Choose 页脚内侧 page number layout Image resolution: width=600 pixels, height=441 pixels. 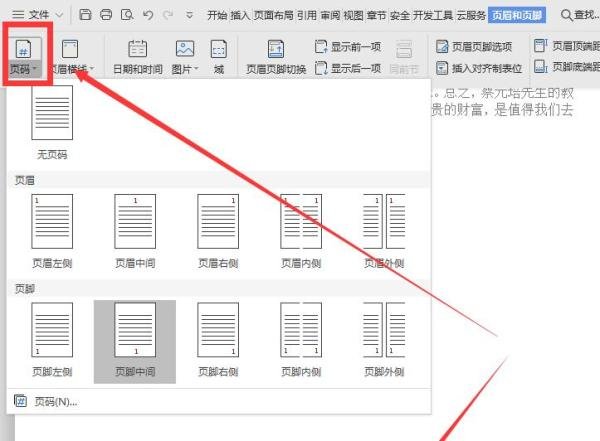pos(301,340)
